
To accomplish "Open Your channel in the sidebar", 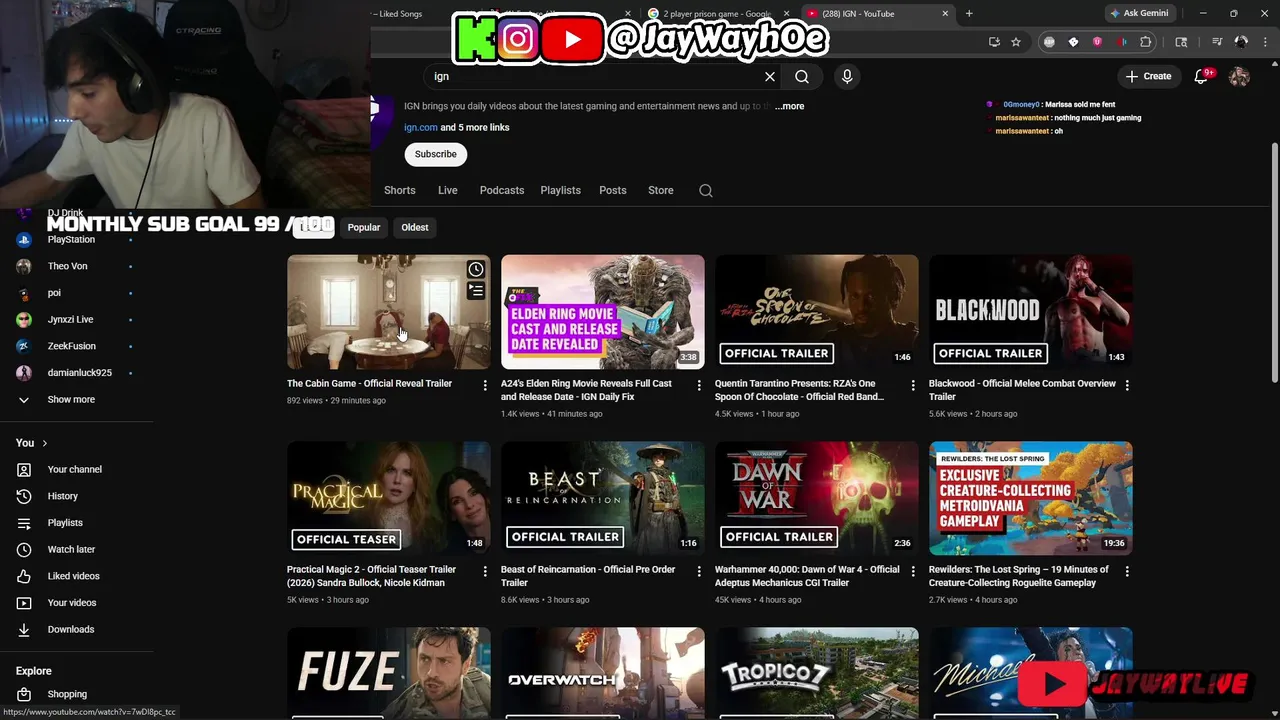I will pyautogui.click(x=74, y=469).
